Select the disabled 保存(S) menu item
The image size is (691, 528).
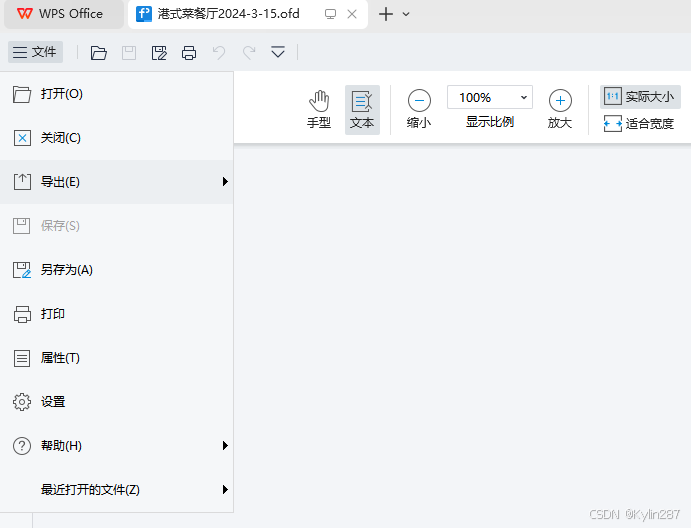point(117,226)
